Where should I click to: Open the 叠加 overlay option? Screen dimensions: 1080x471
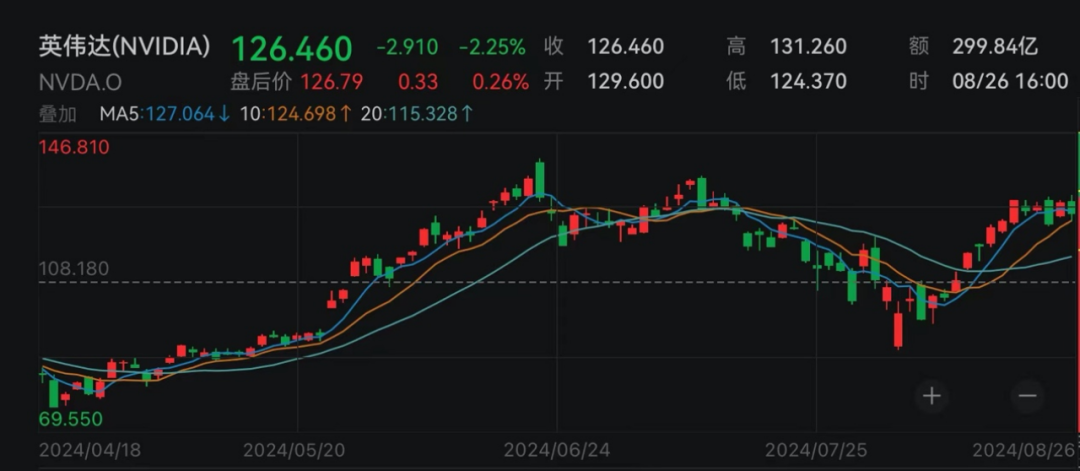pos(58,114)
